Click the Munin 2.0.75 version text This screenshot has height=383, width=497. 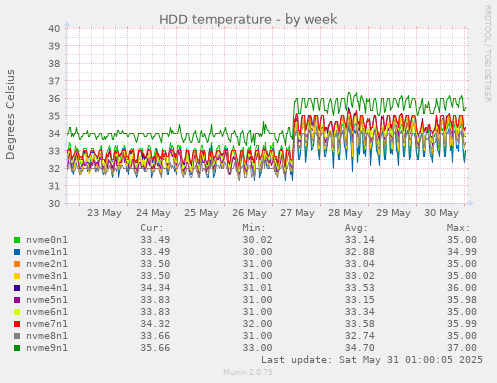(x=248, y=372)
